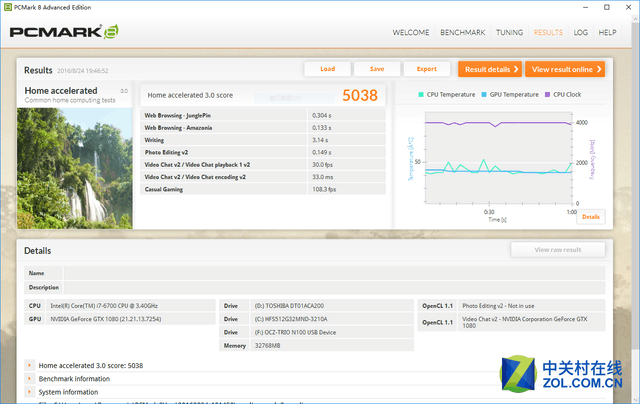Screen dimensions: 640x404
Task: Toggle the CPU Temperature legend swatch
Action: click(421, 95)
